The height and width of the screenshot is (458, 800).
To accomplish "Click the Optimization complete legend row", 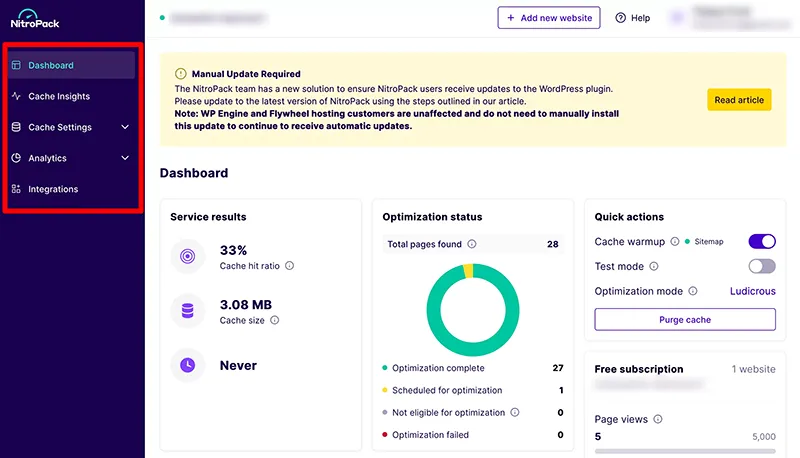I will (x=473, y=368).
